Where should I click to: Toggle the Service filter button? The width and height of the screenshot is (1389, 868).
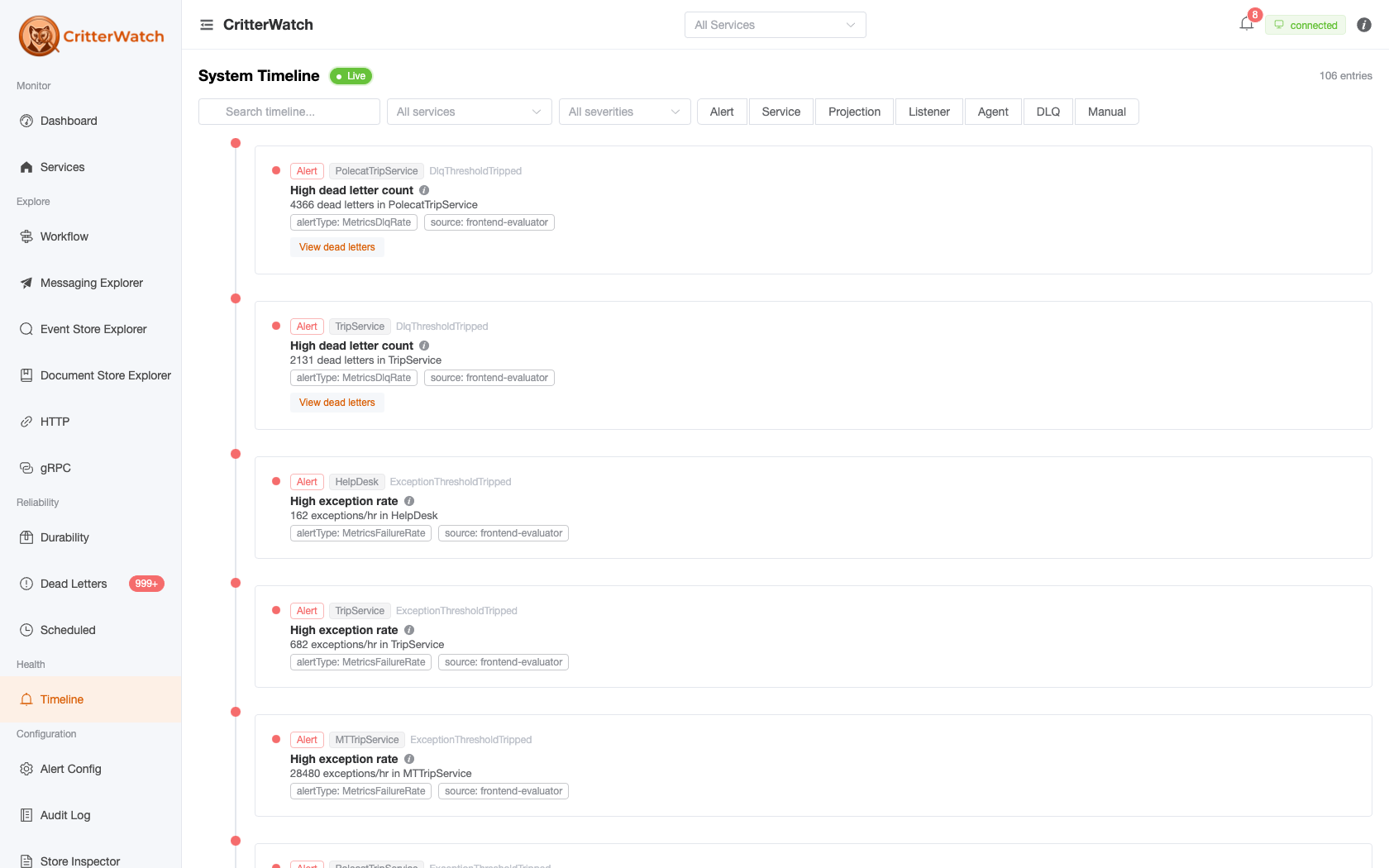click(x=781, y=112)
